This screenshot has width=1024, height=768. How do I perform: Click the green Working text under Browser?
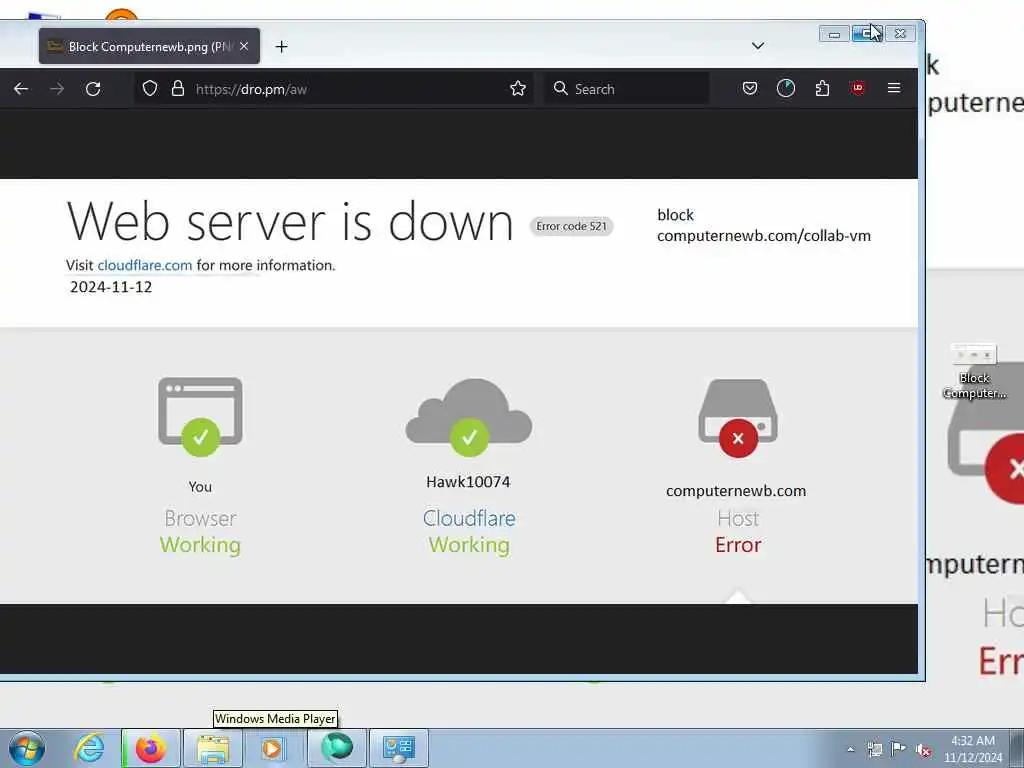point(200,545)
